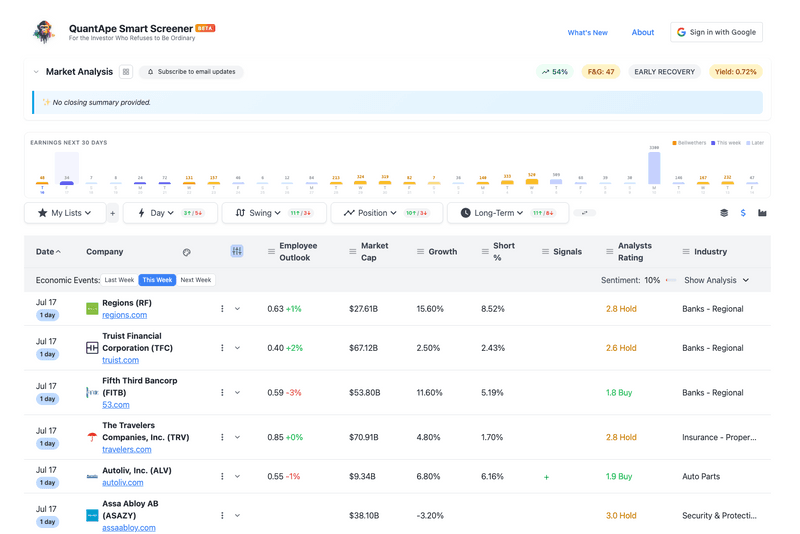Image resolution: width=800 pixels, height=534 pixels.
Task: Open the three-dot menu for Truist Financial
Action: click(222, 348)
